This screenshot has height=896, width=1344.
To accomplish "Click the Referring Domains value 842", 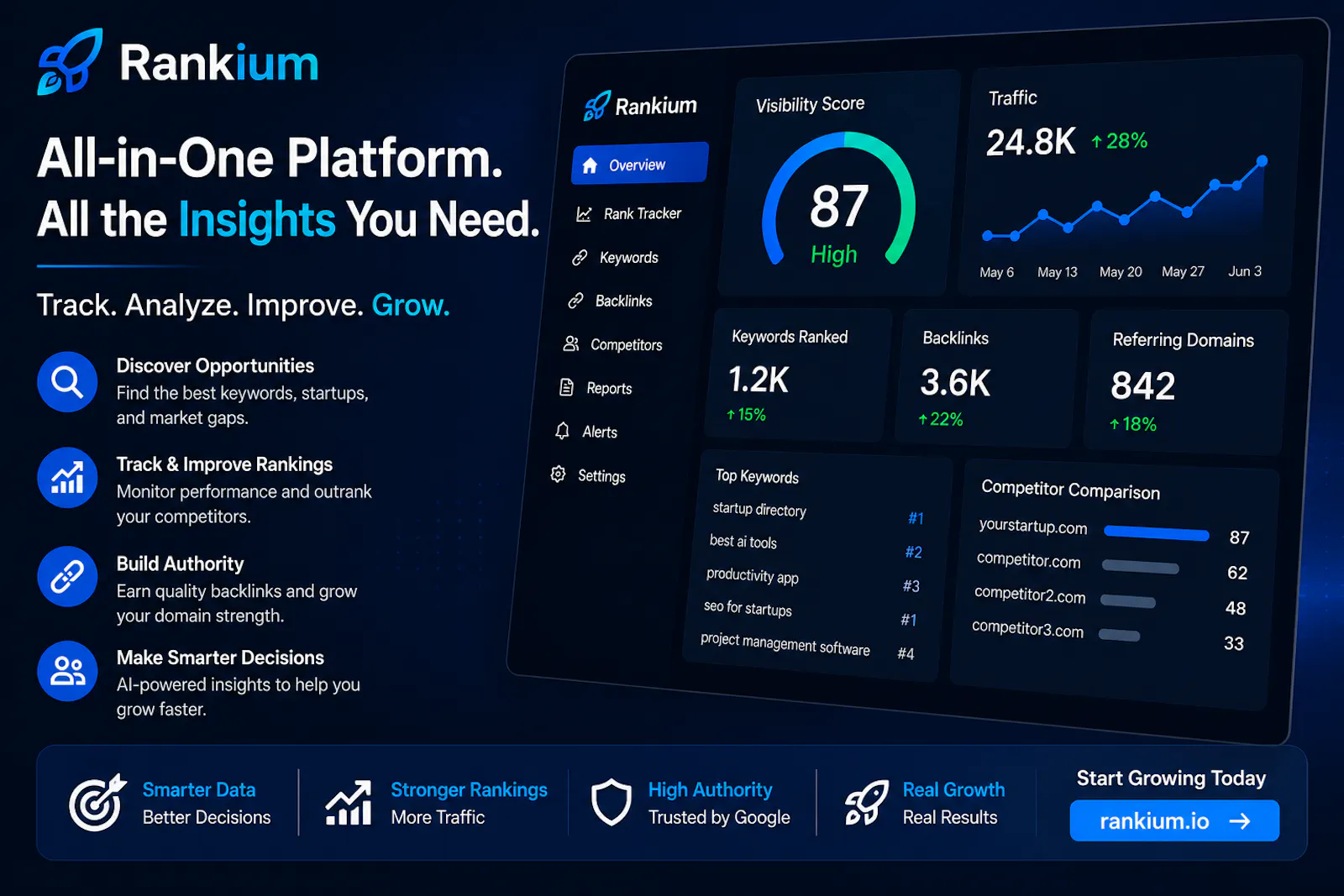I will point(1143,386).
